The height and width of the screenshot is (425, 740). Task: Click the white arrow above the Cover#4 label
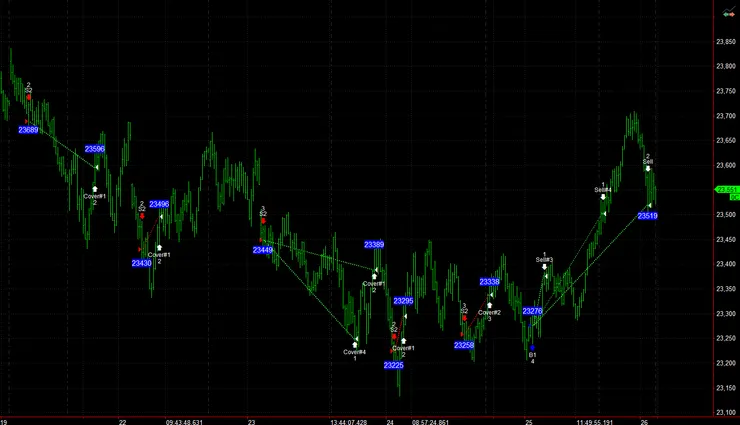coord(355,345)
